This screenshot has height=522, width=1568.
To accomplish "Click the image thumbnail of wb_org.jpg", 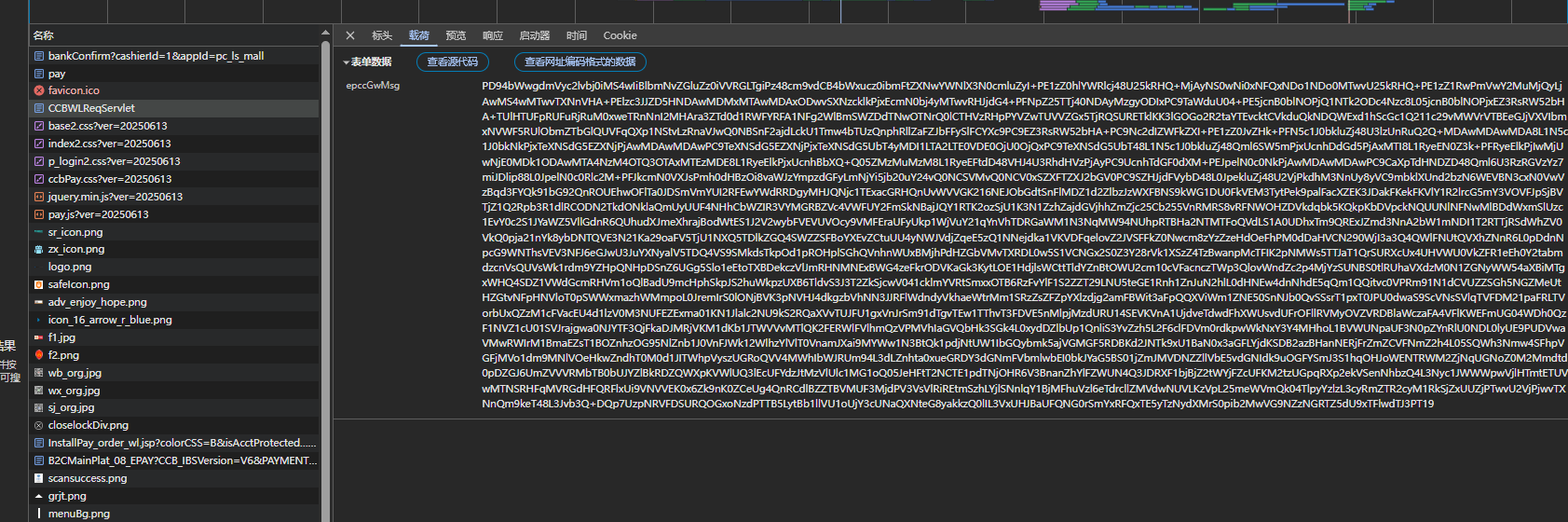I will (39, 373).
